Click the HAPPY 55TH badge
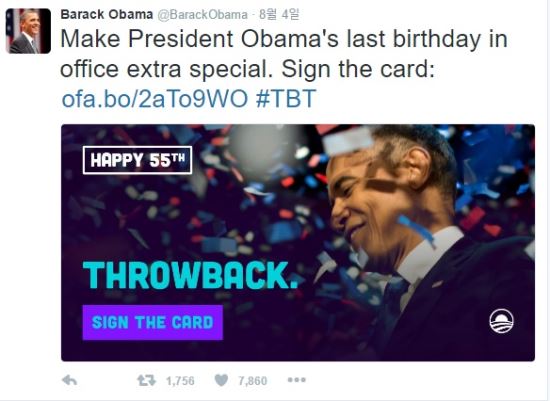This screenshot has width=550, height=401. (x=138, y=160)
